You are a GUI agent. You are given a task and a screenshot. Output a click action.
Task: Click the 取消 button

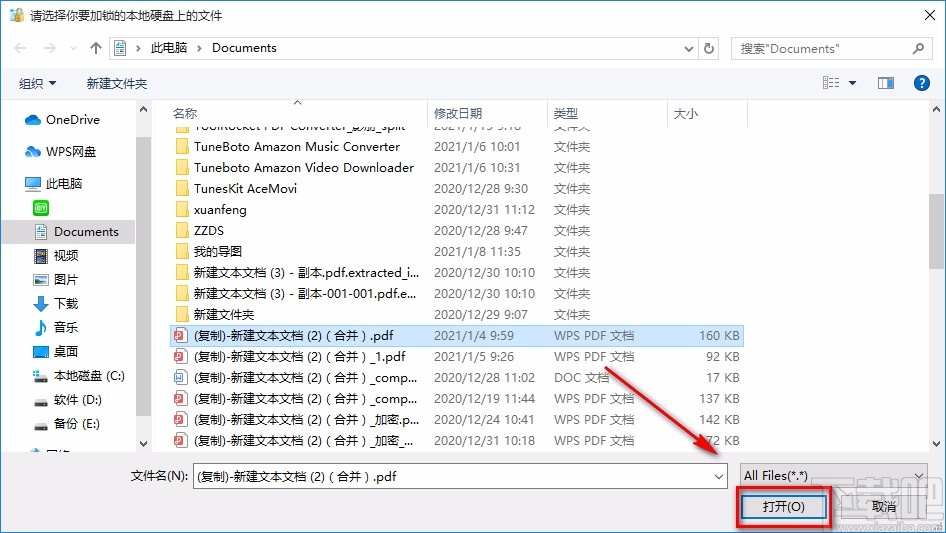[x=883, y=507]
